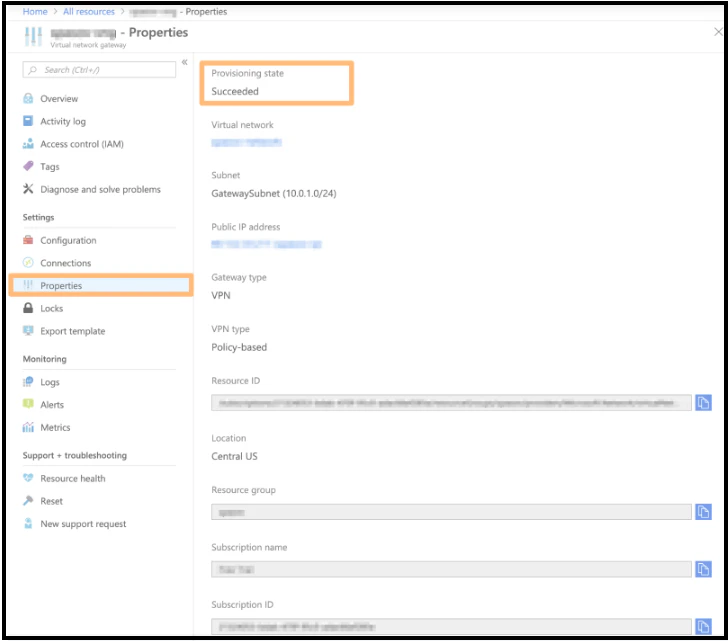
Task: View Connections
Action: (65, 263)
